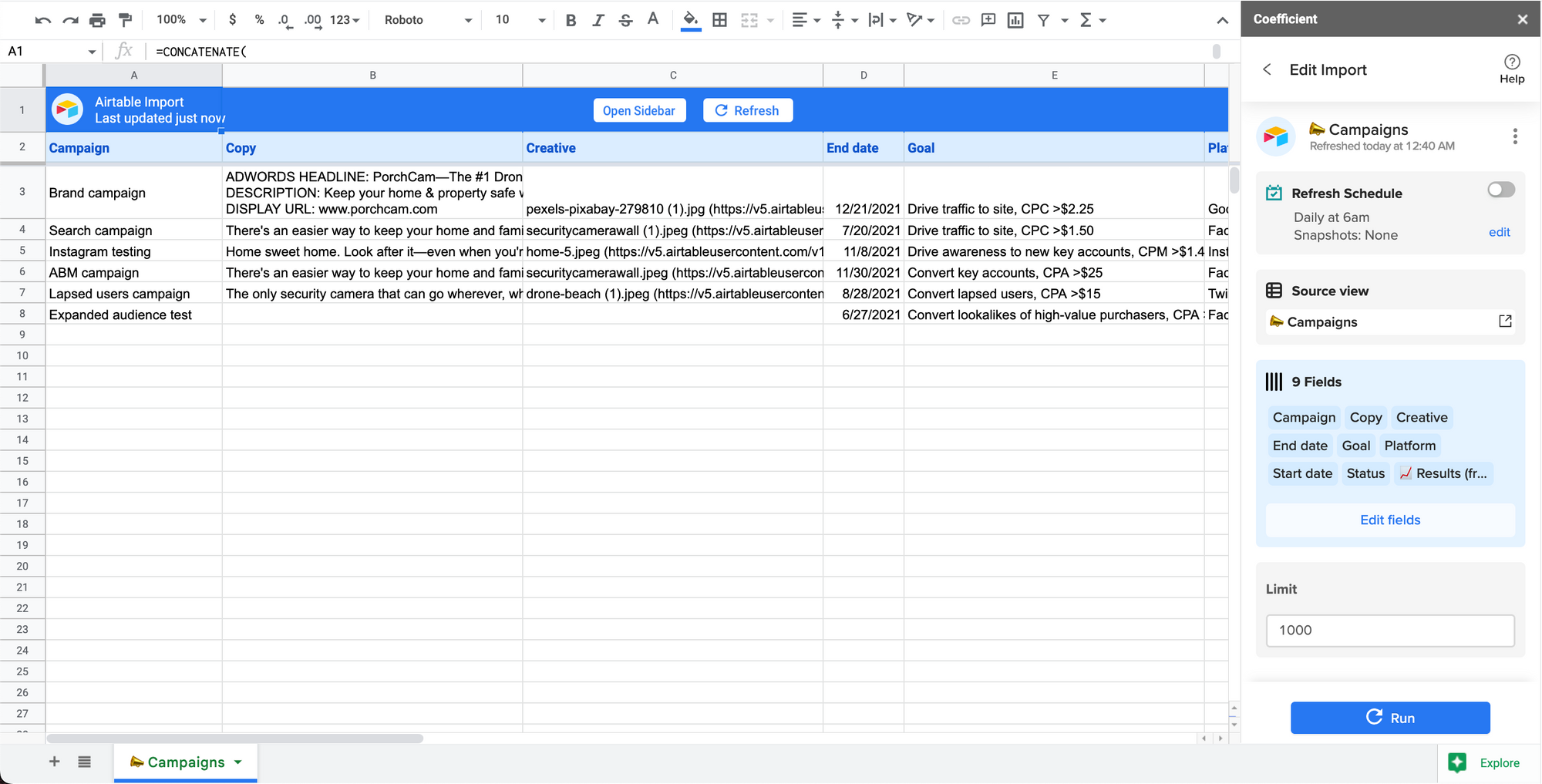Open text color picker

[x=653, y=20]
